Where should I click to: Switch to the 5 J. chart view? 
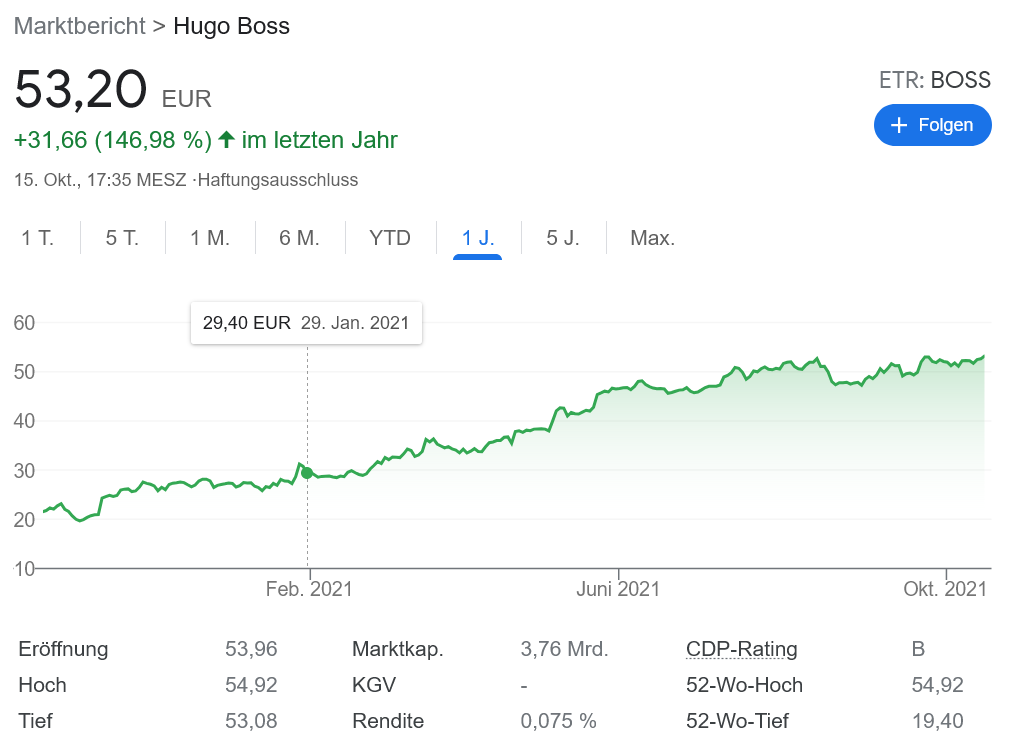click(563, 238)
